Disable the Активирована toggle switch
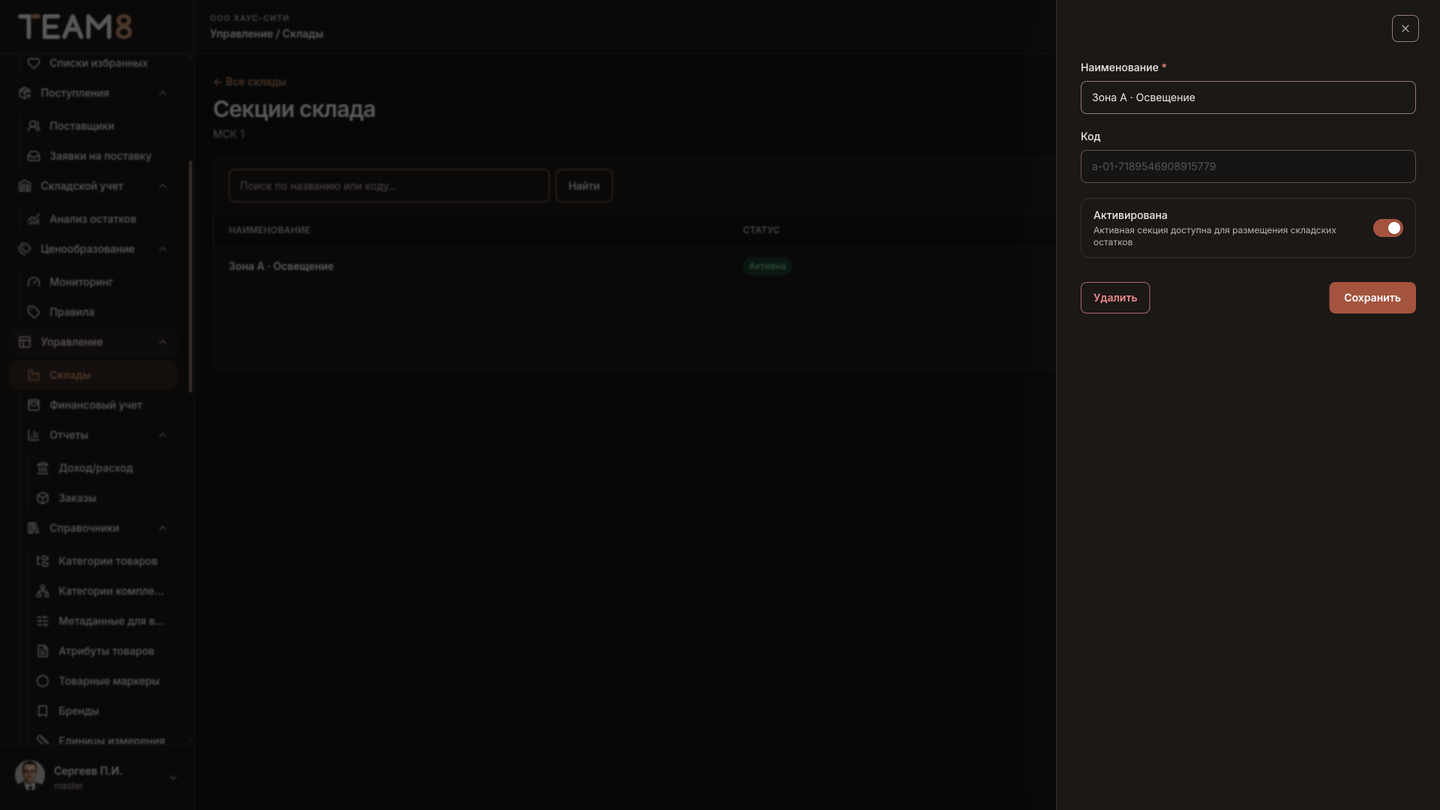1440x810 pixels. click(1388, 228)
